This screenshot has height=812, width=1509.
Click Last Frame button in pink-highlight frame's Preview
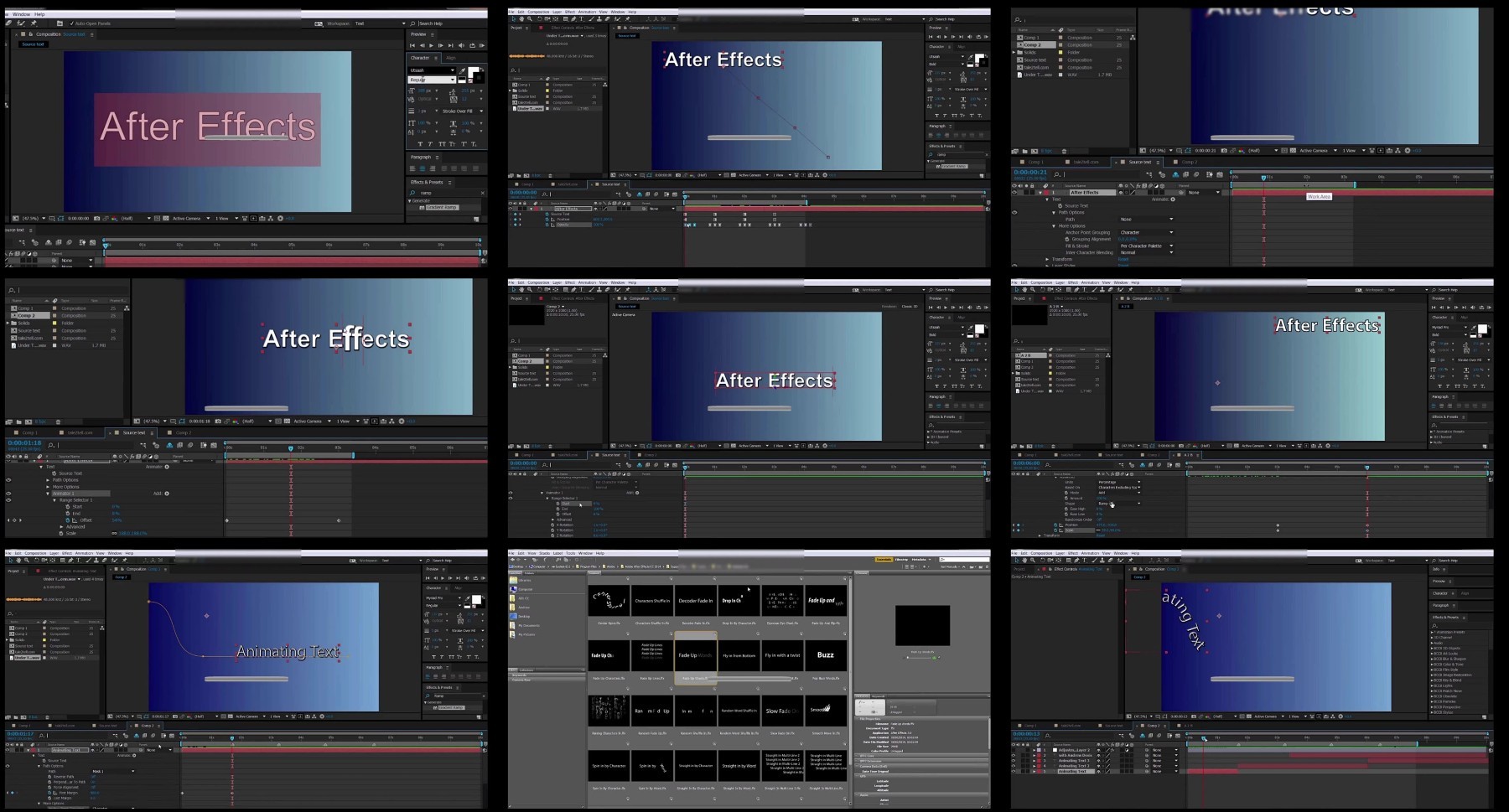[451, 45]
